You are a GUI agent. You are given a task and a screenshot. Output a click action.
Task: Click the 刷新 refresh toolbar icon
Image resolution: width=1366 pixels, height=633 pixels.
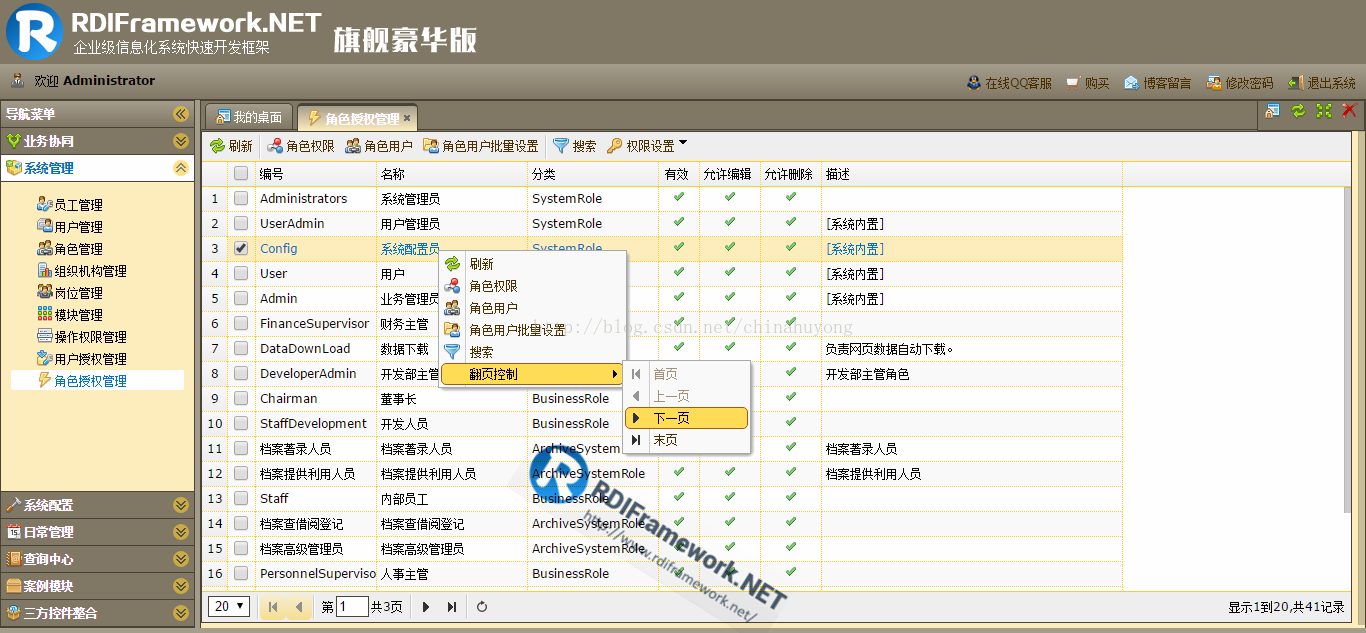(217, 146)
